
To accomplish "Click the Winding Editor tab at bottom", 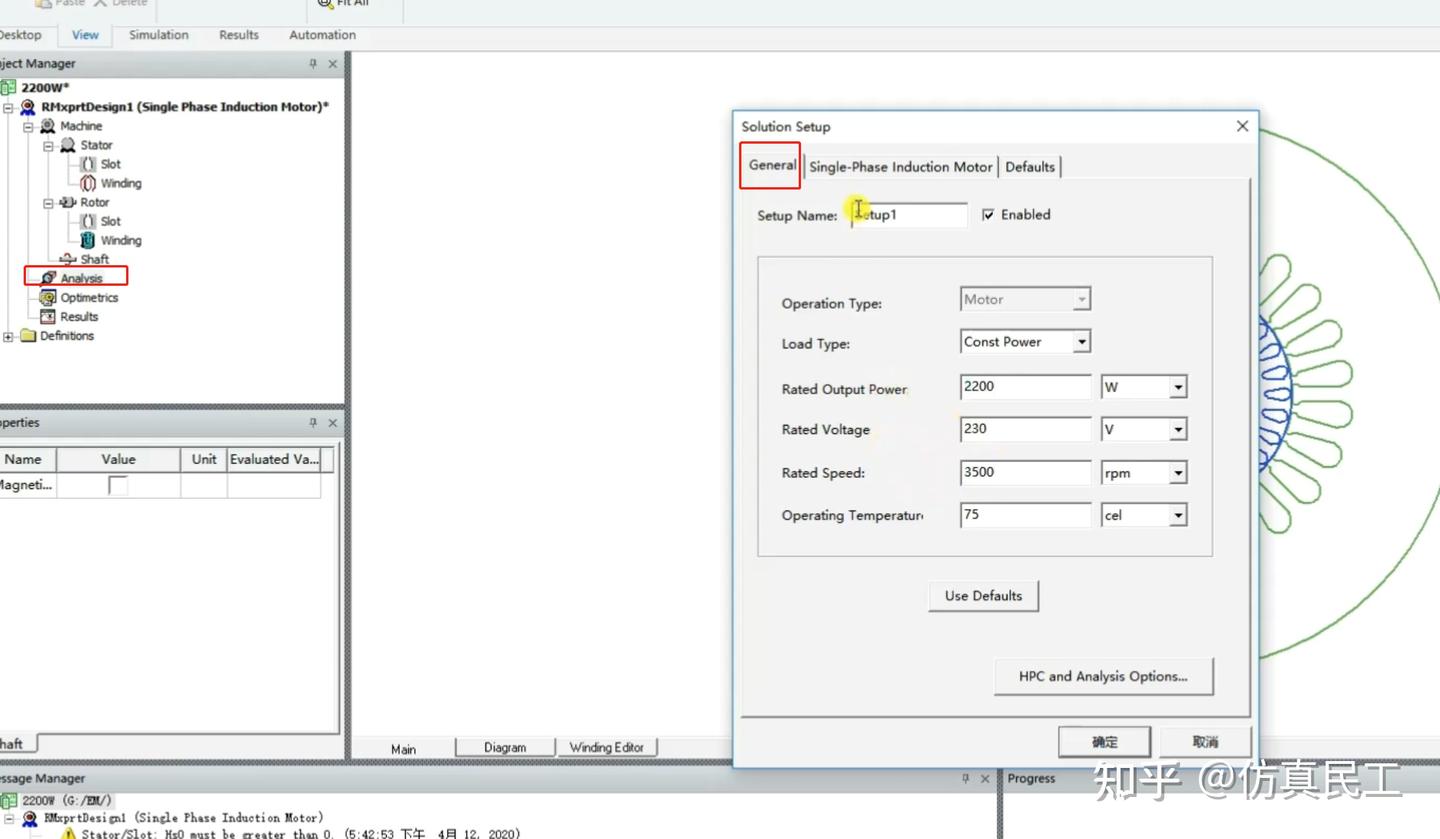I will pyautogui.click(x=608, y=747).
